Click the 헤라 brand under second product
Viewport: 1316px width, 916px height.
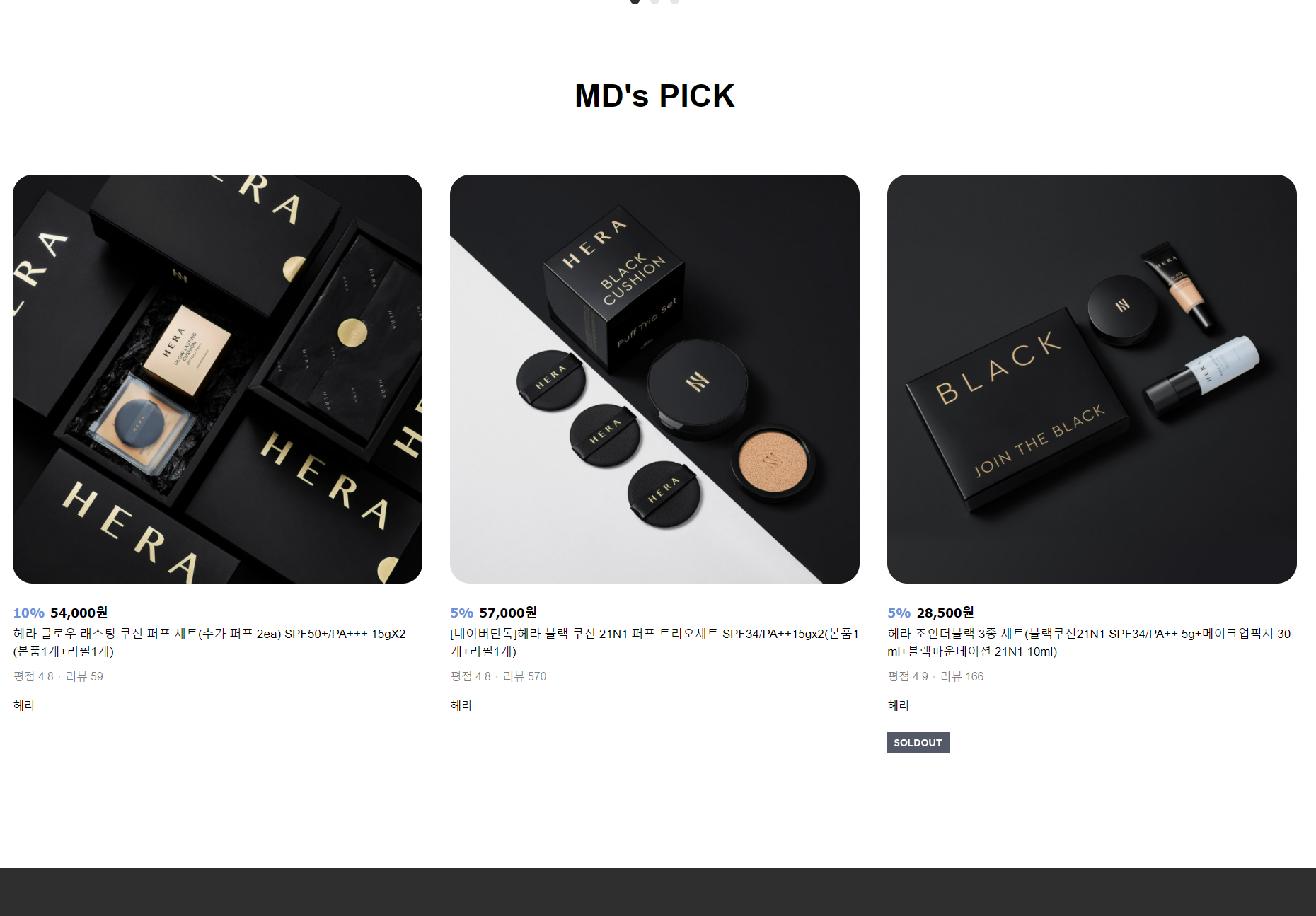pos(461,705)
